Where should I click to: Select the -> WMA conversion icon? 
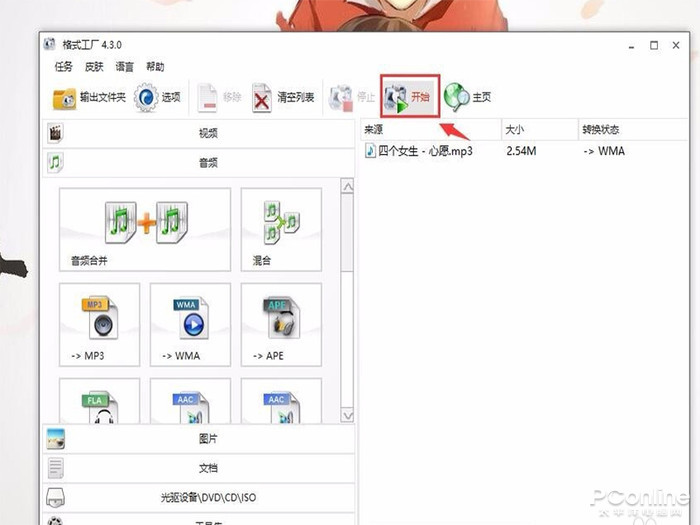(190, 324)
